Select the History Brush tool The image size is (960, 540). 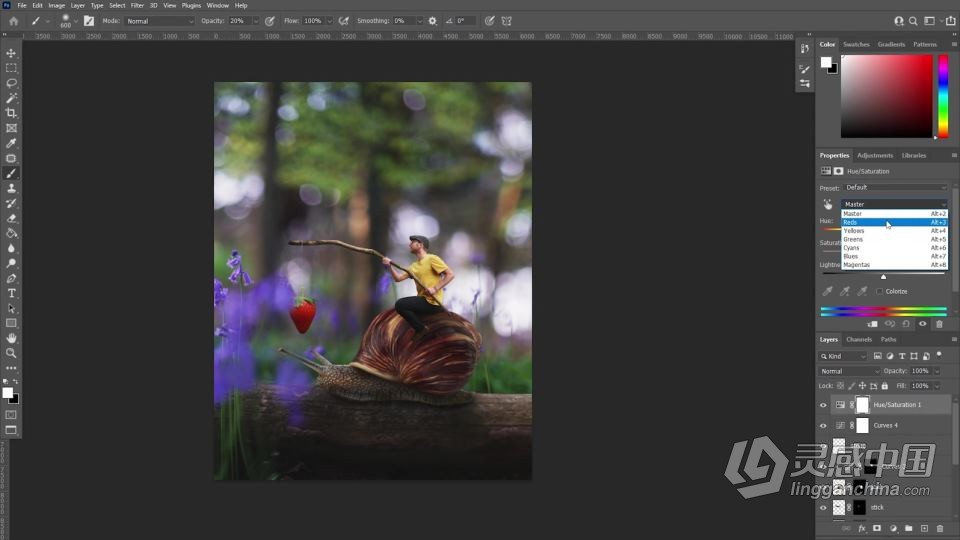(x=11, y=203)
